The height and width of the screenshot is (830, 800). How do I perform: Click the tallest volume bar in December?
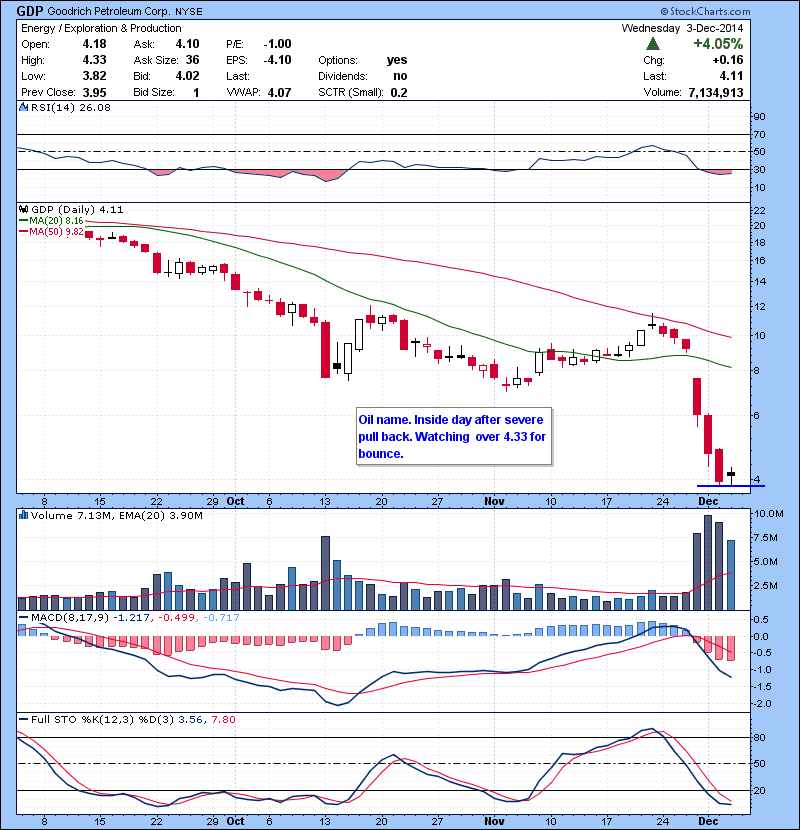[x=708, y=562]
